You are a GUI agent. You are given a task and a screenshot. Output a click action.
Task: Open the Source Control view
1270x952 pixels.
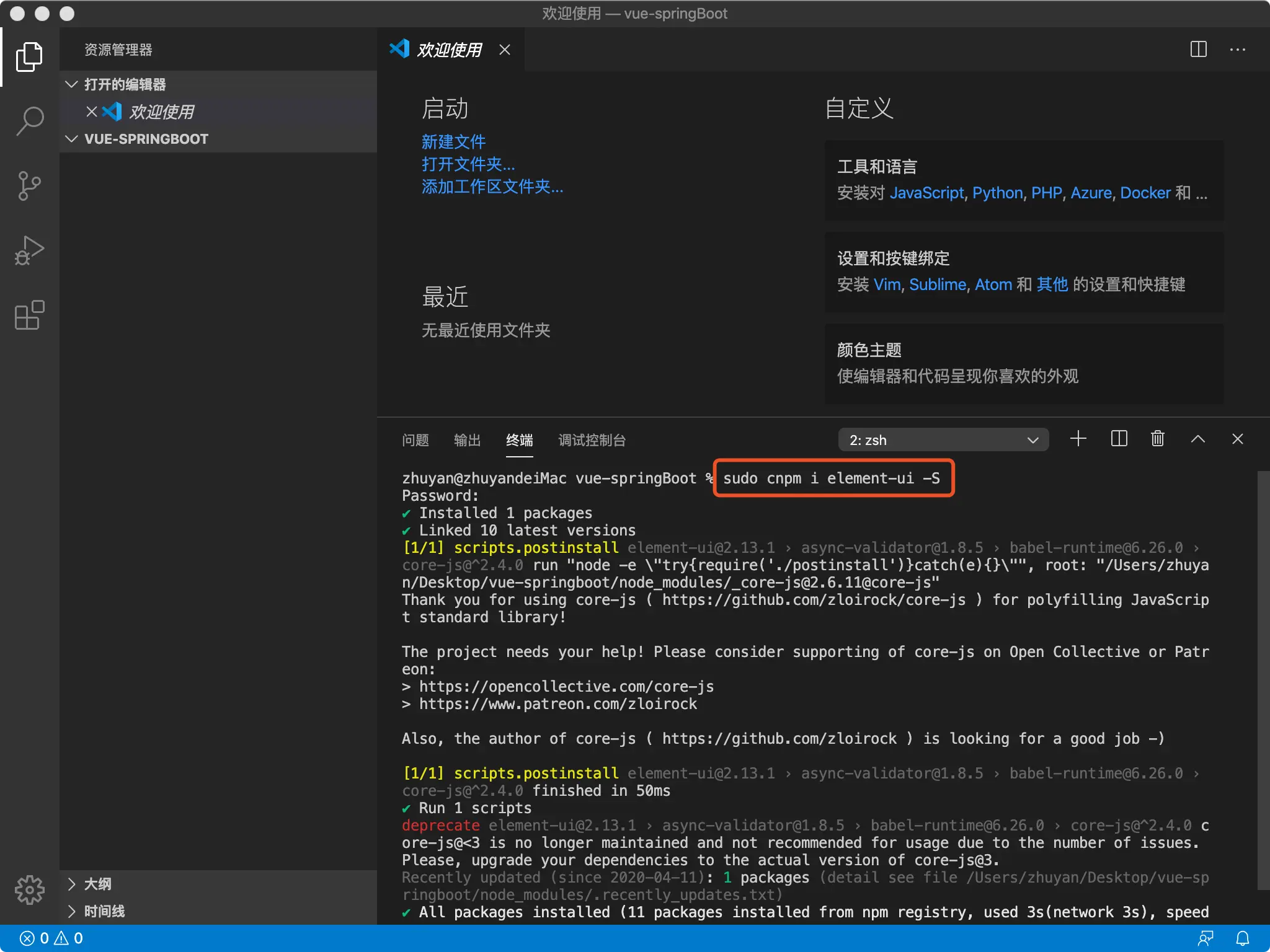pos(30,186)
